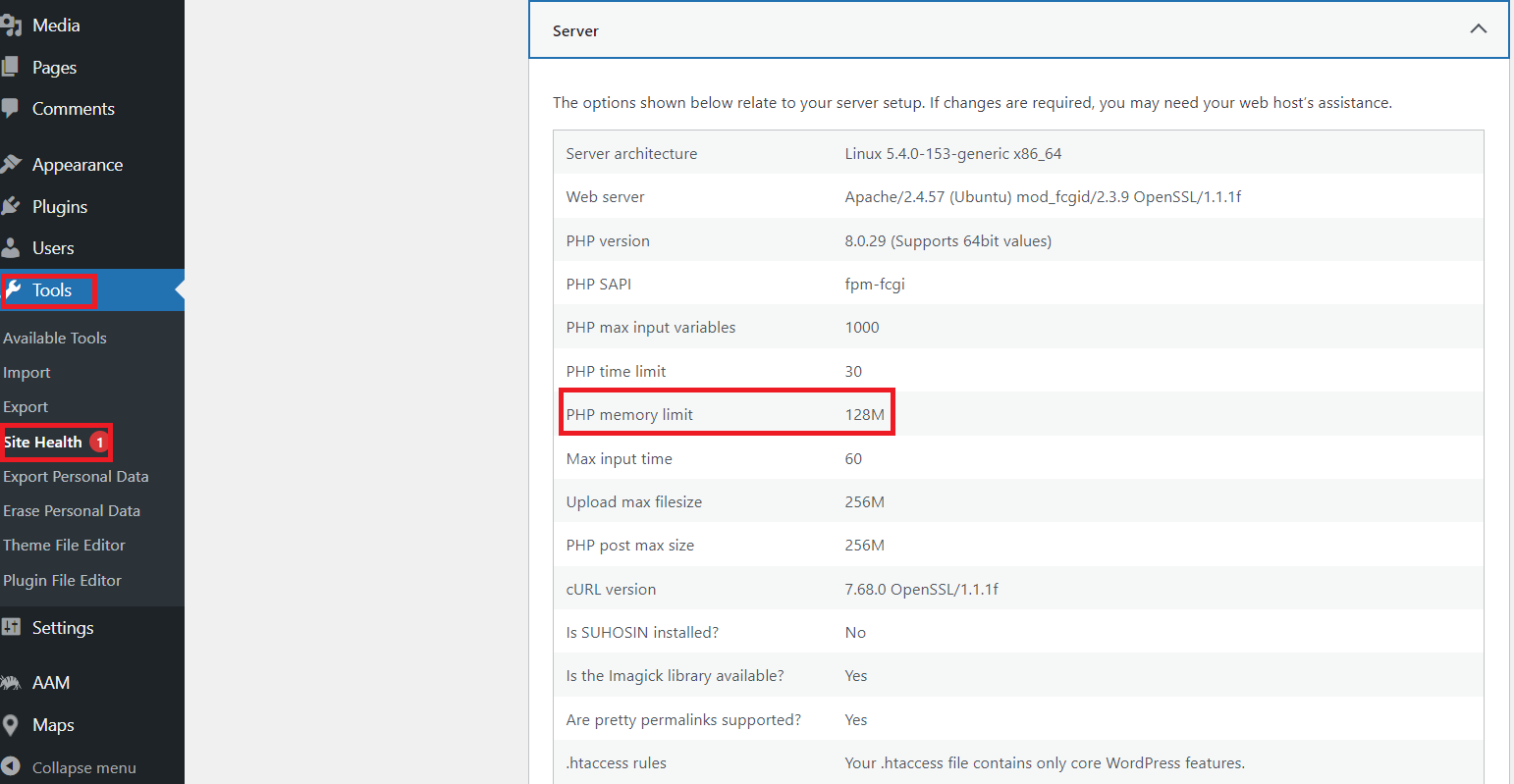This screenshot has height=784, width=1514.
Task: Open Erase Personal Data link
Action: point(72,511)
